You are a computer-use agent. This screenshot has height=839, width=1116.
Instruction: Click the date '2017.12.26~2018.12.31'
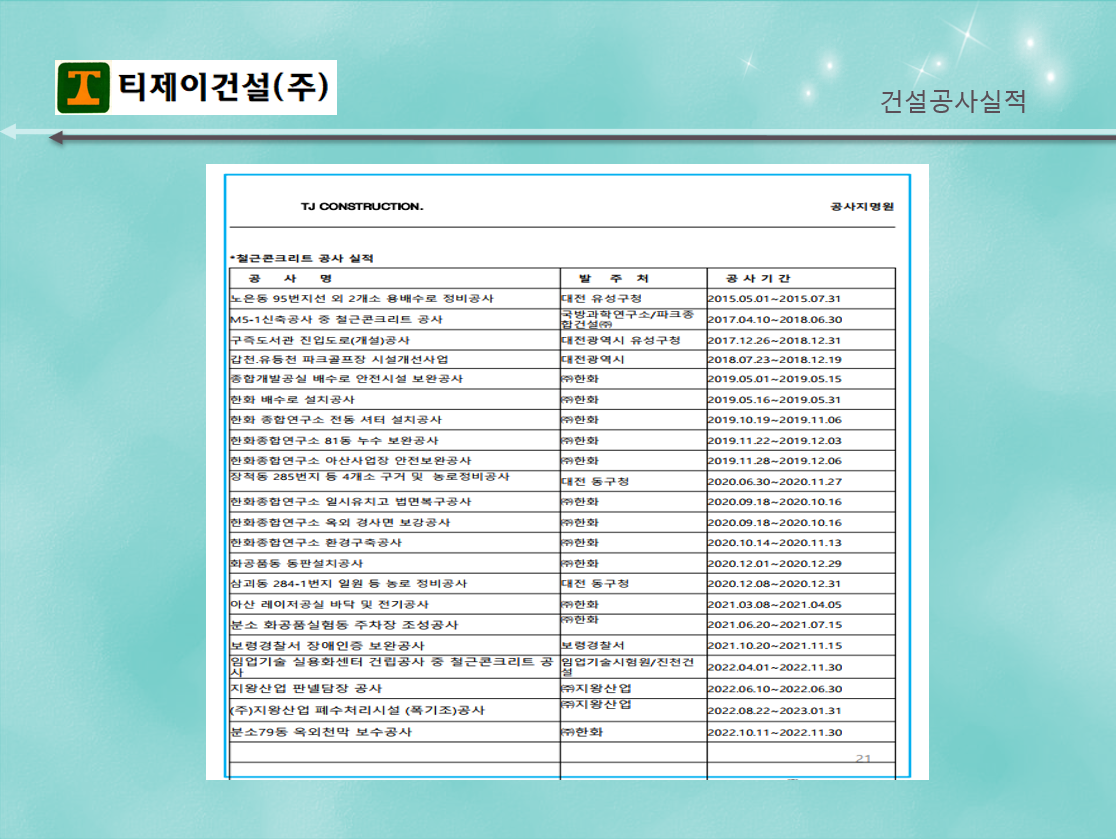tap(774, 340)
